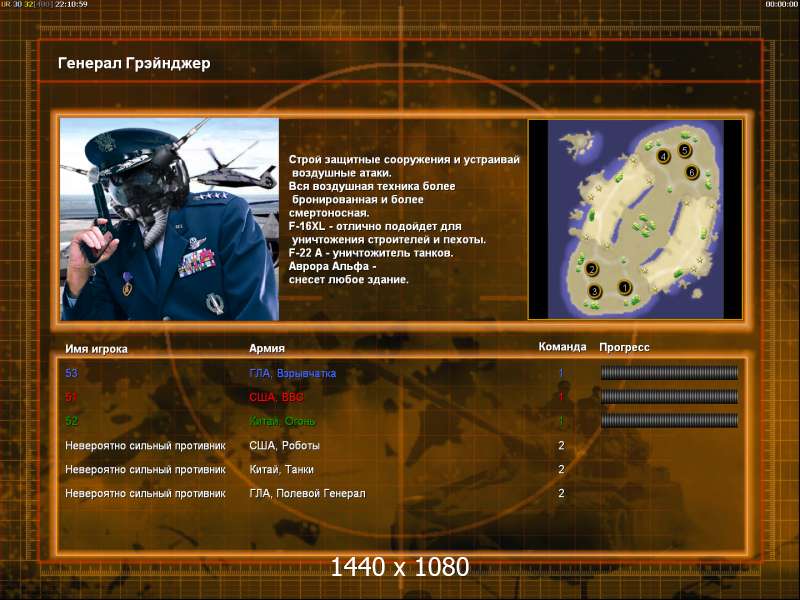Click the '1440 x 1080' resolution label

[x=399, y=567]
